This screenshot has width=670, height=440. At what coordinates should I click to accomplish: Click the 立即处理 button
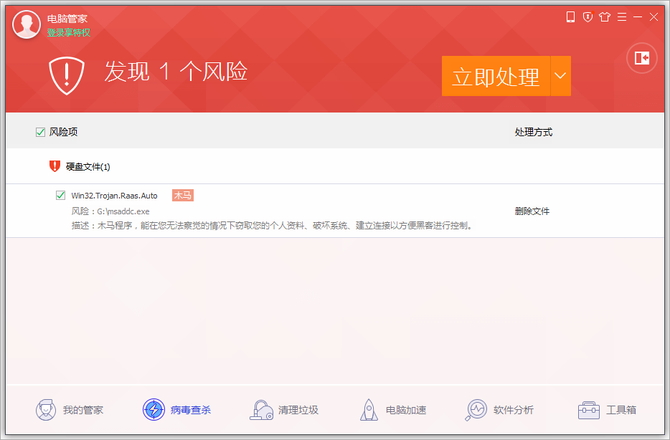tap(496, 76)
